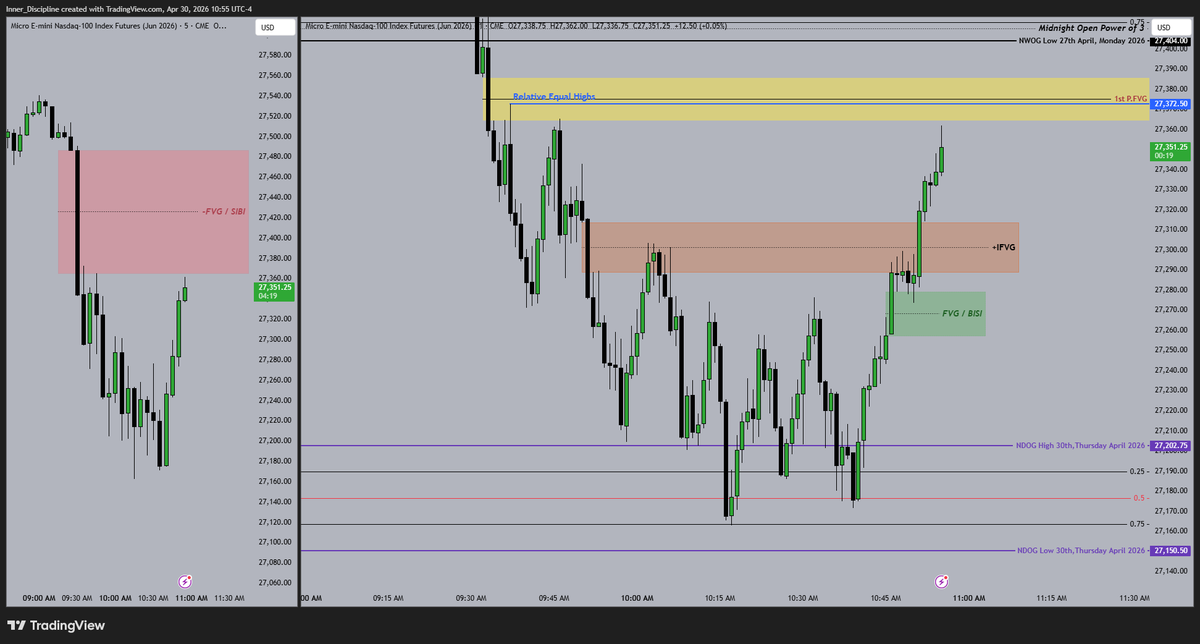Screen dimensions: 1200x644
Task: Select the 0.75 label above 27,160.00
Action: [1137, 524]
